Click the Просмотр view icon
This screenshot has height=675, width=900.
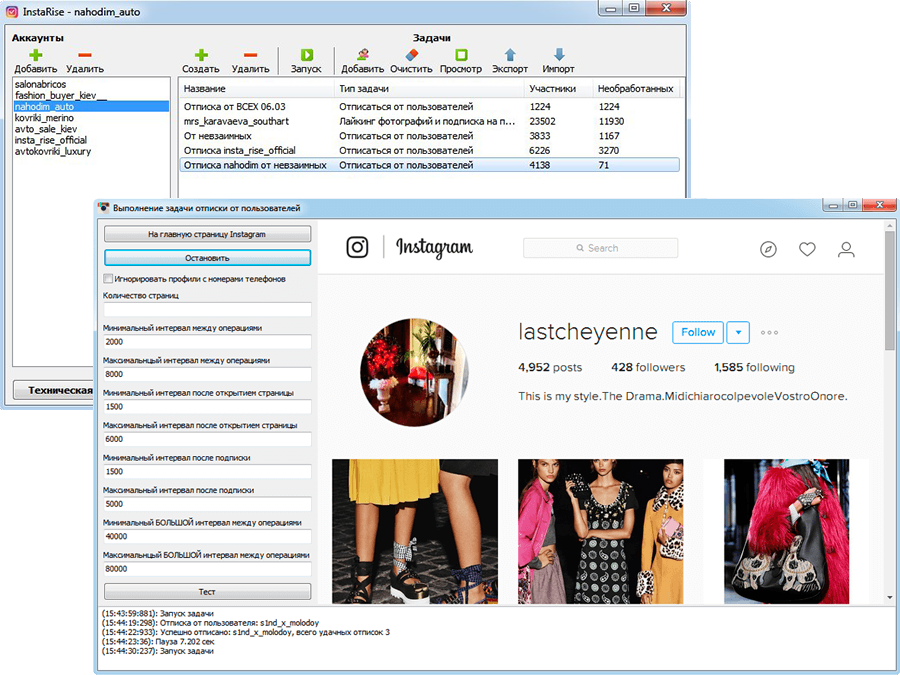[461, 55]
